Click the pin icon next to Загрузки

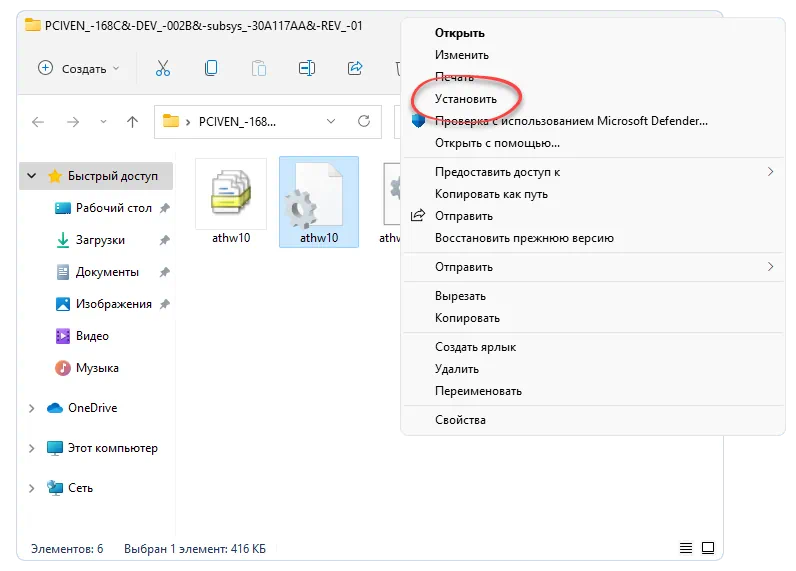pos(164,240)
